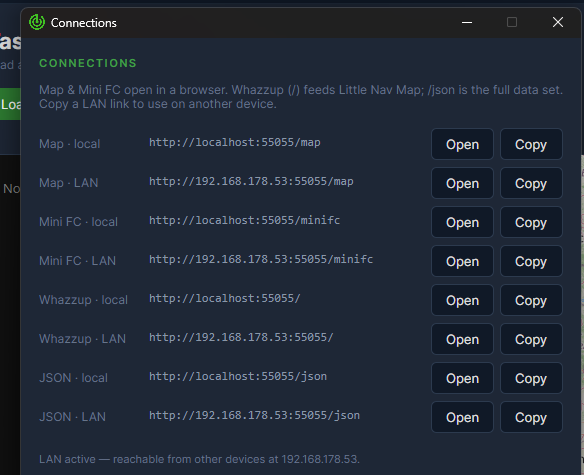Open the Map LAN link

pyautogui.click(x=462, y=183)
